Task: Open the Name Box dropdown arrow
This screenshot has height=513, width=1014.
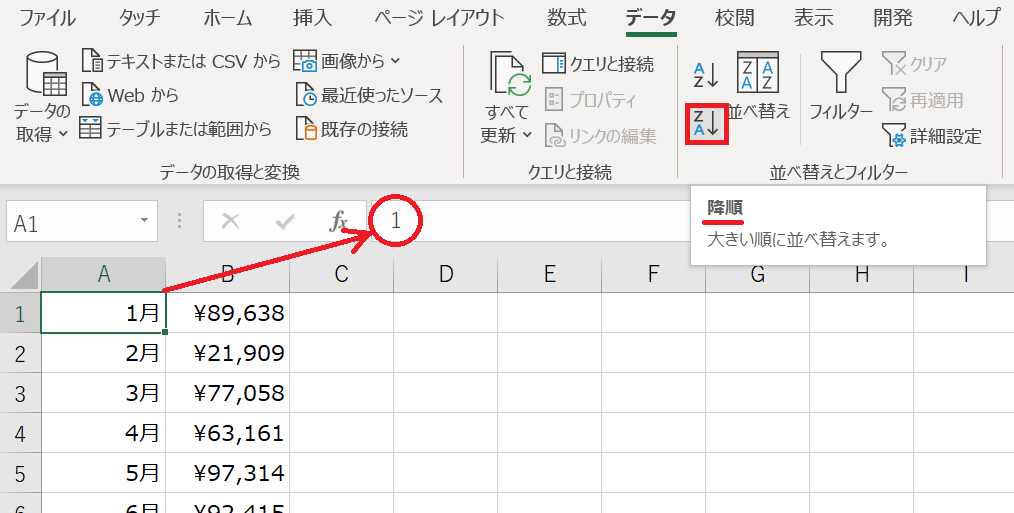Action: tap(145, 221)
